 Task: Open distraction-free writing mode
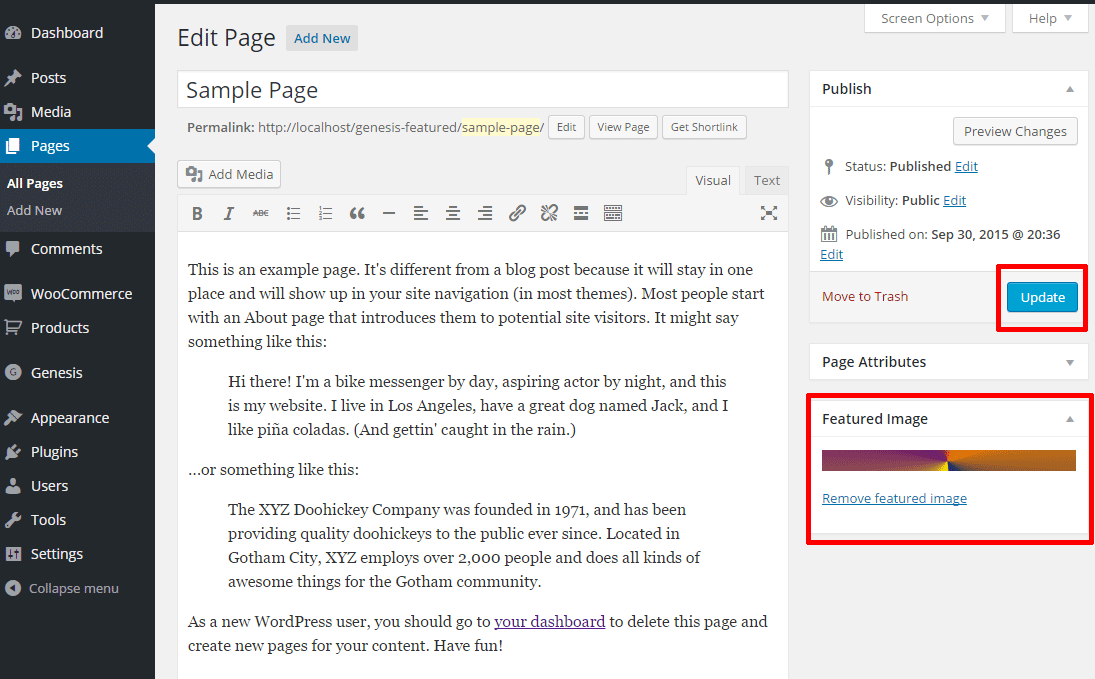[x=769, y=214]
